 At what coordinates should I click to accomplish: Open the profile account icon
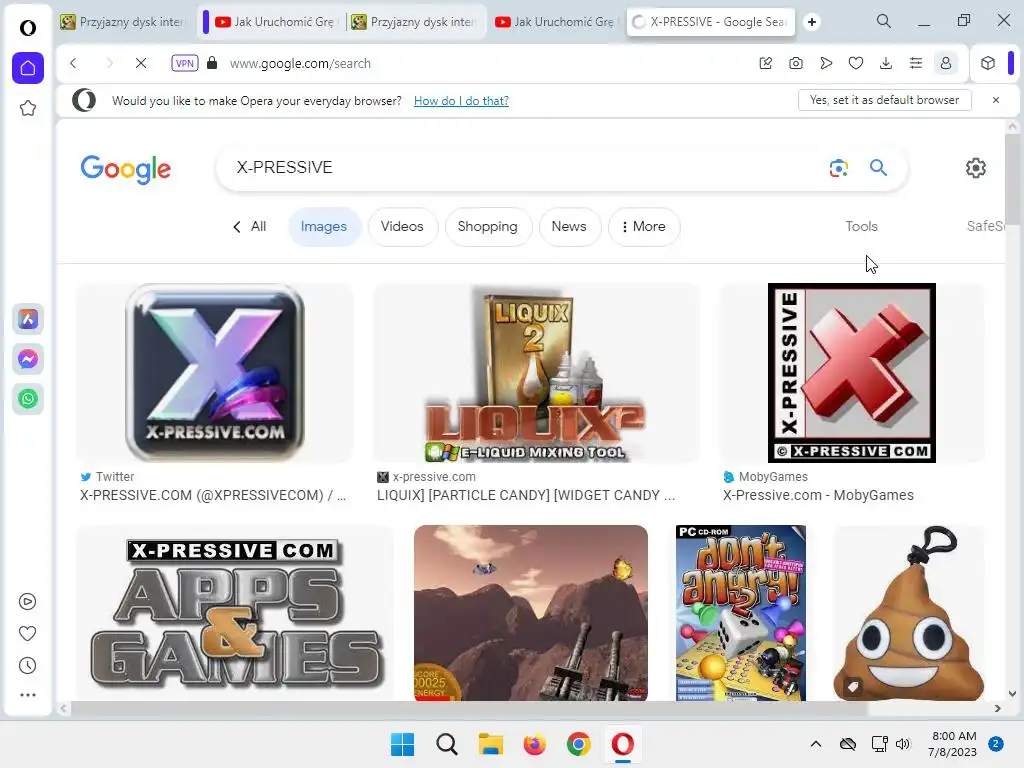[x=946, y=63]
